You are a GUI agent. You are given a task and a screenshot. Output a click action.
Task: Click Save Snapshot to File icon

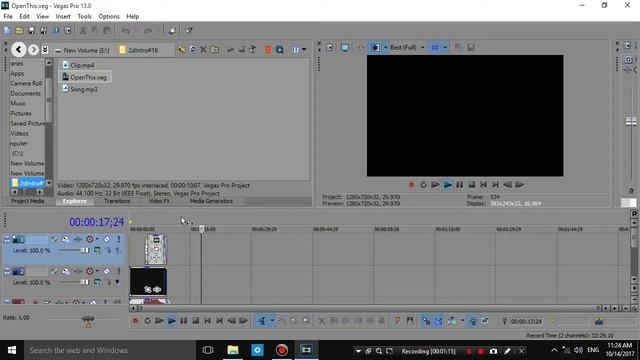[471, 48]
